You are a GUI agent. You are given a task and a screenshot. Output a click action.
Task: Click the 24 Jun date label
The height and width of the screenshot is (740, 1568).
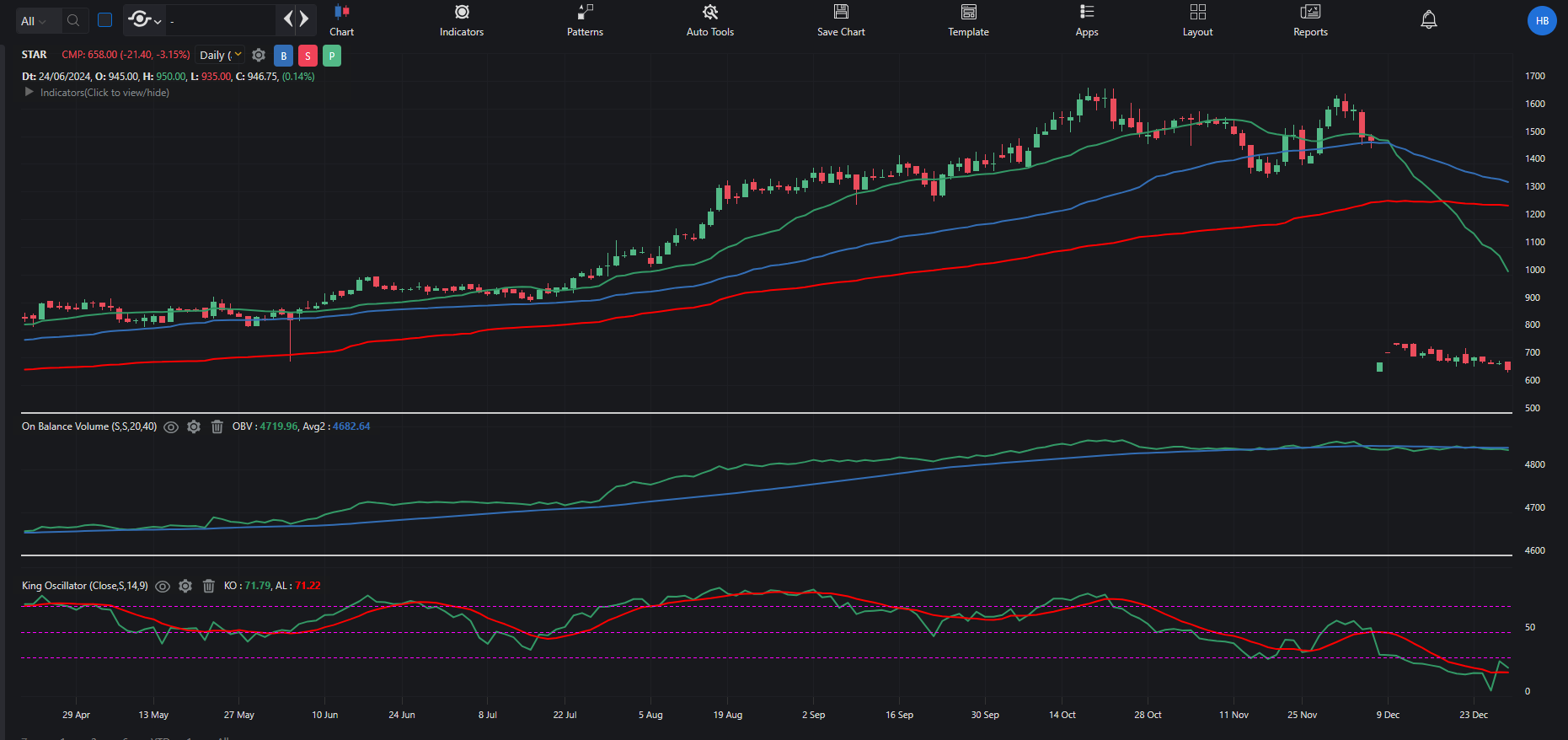click(x=402, y=715)
